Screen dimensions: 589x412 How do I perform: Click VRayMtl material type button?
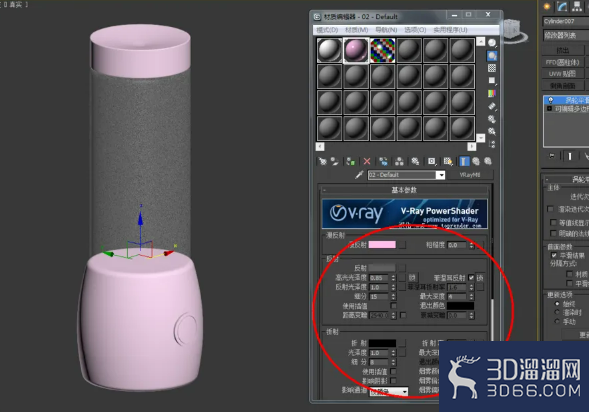click(x=470, y=175)
